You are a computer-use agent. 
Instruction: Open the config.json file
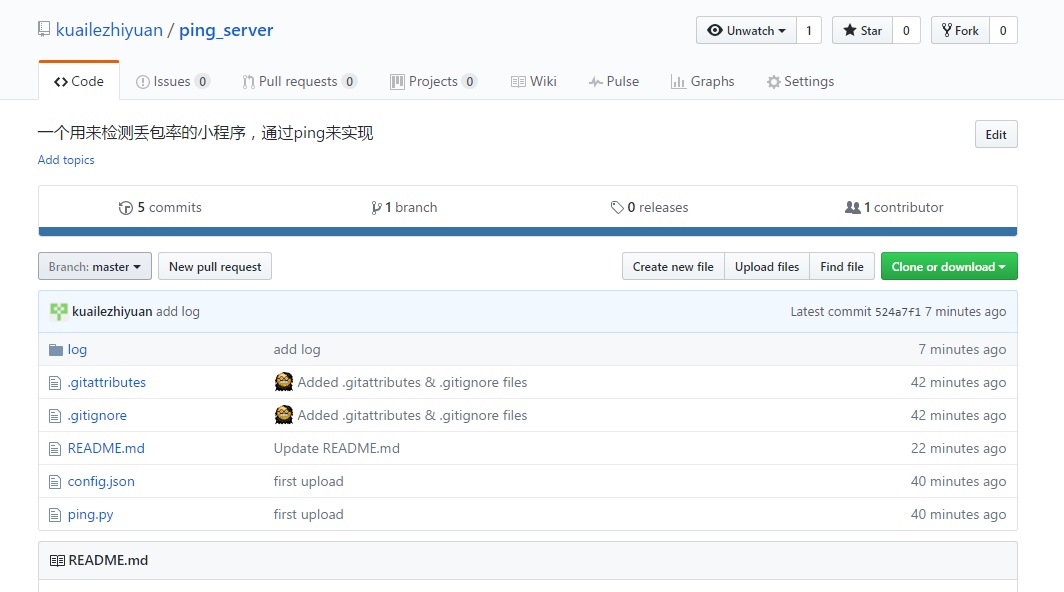click(x=101, y=482)
